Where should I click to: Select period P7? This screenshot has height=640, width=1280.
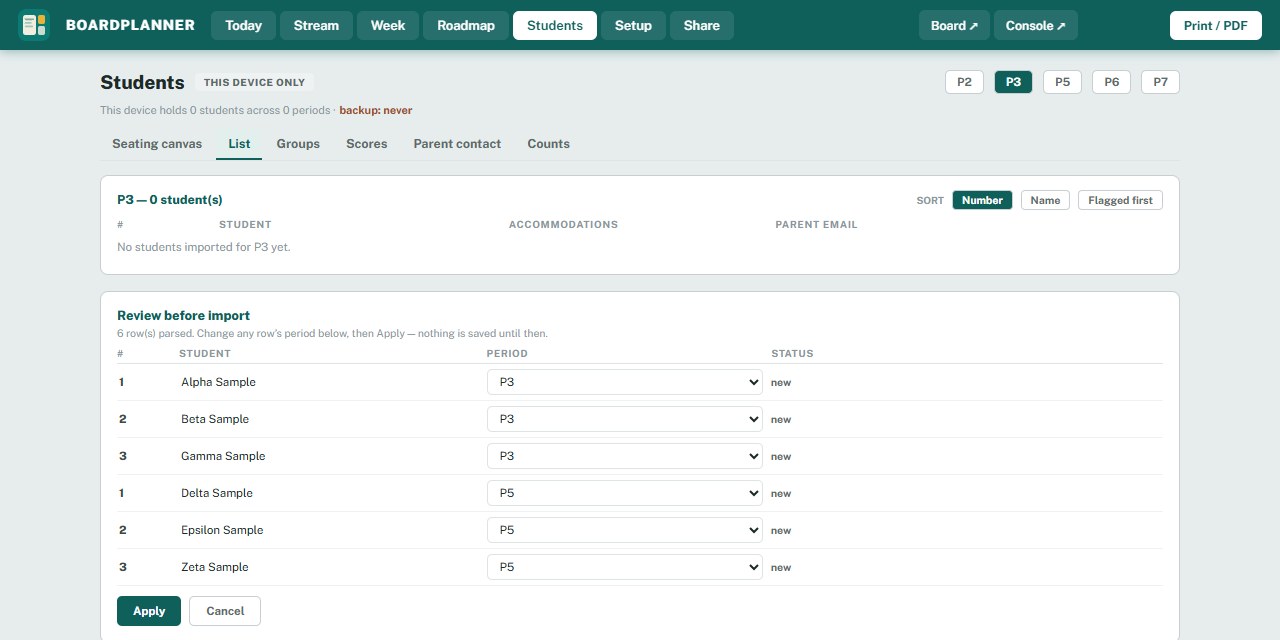1160,82
